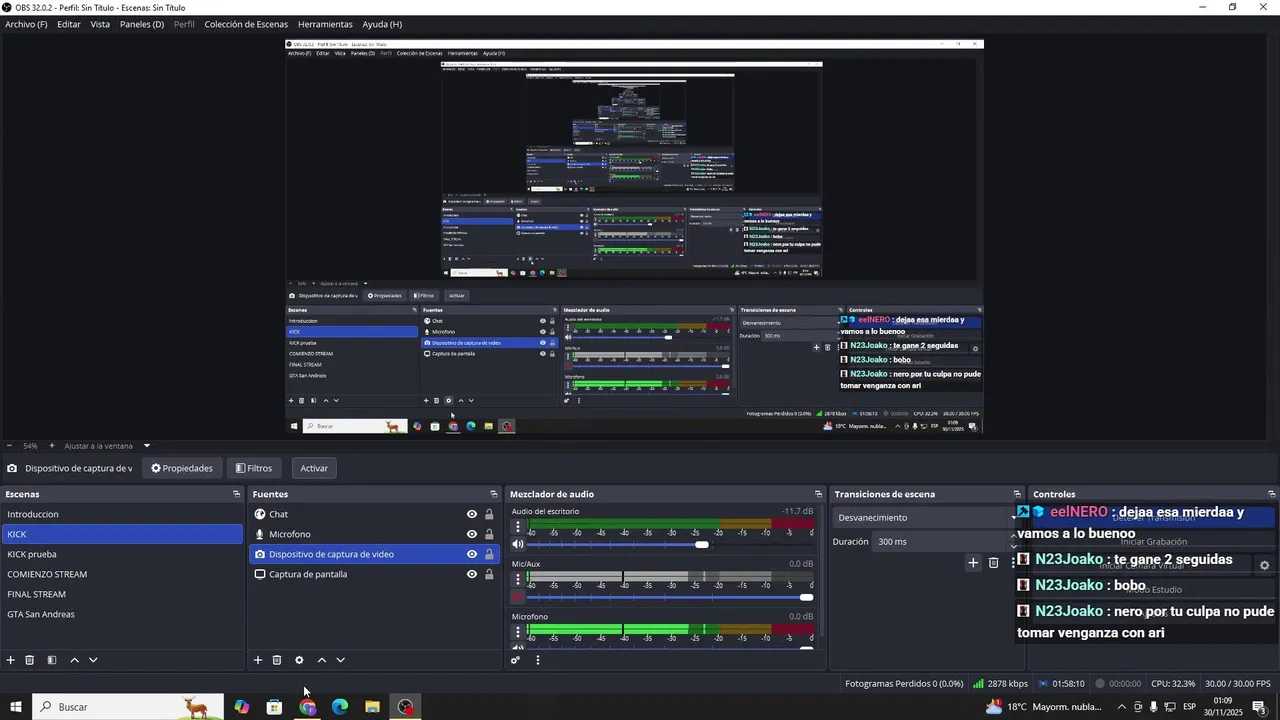This screenshot has width=1280, height=720.
Task: Open the Desvanecimiento transition dropdown
Action: (x=925, y=517)
